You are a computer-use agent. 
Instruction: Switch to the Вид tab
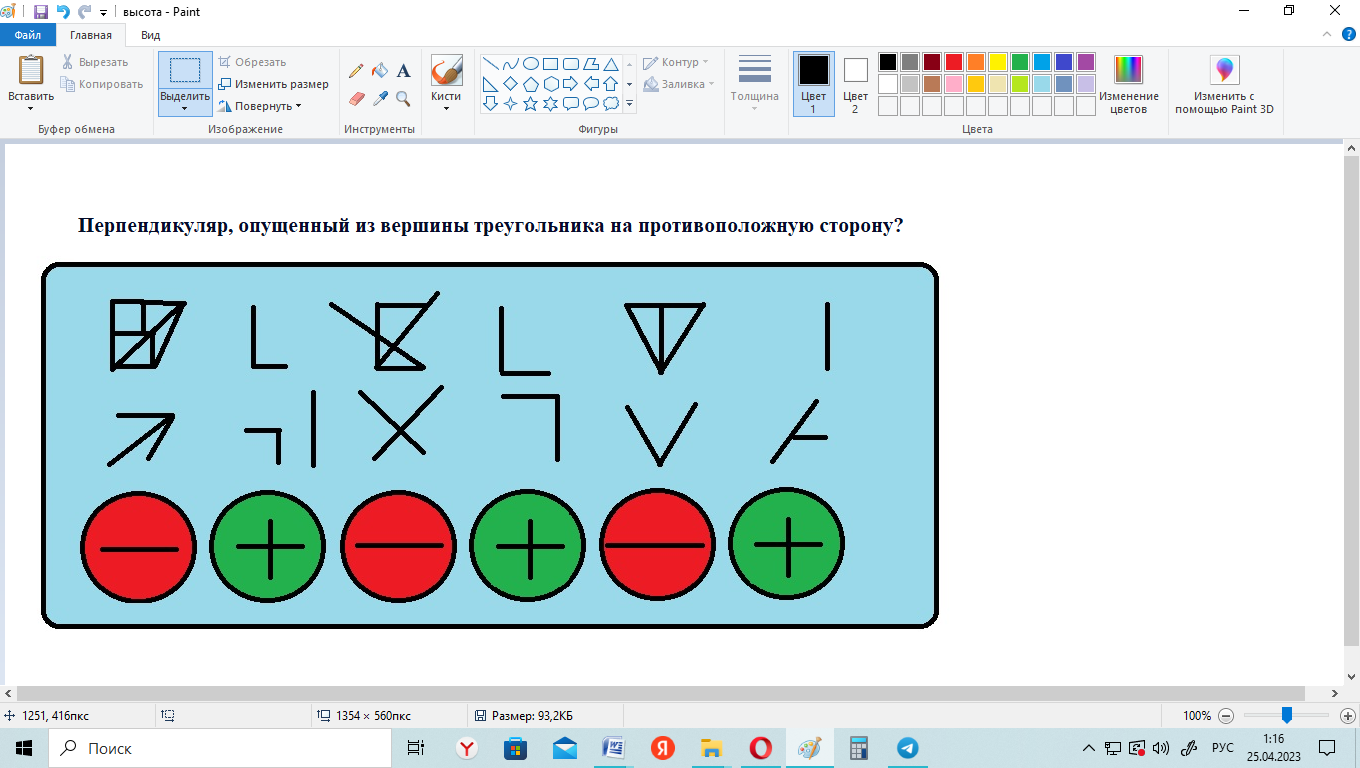click(150, 35)
